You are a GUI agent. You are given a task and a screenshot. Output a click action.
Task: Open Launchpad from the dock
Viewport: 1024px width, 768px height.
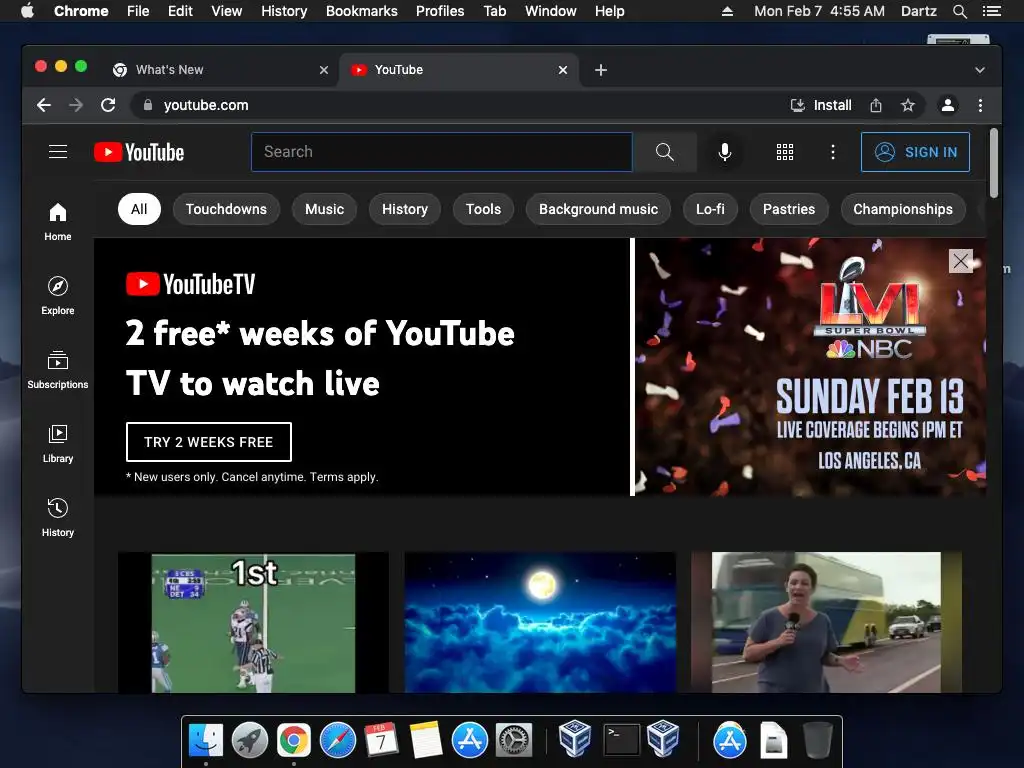pyautogui.click(x=249, y=740)
